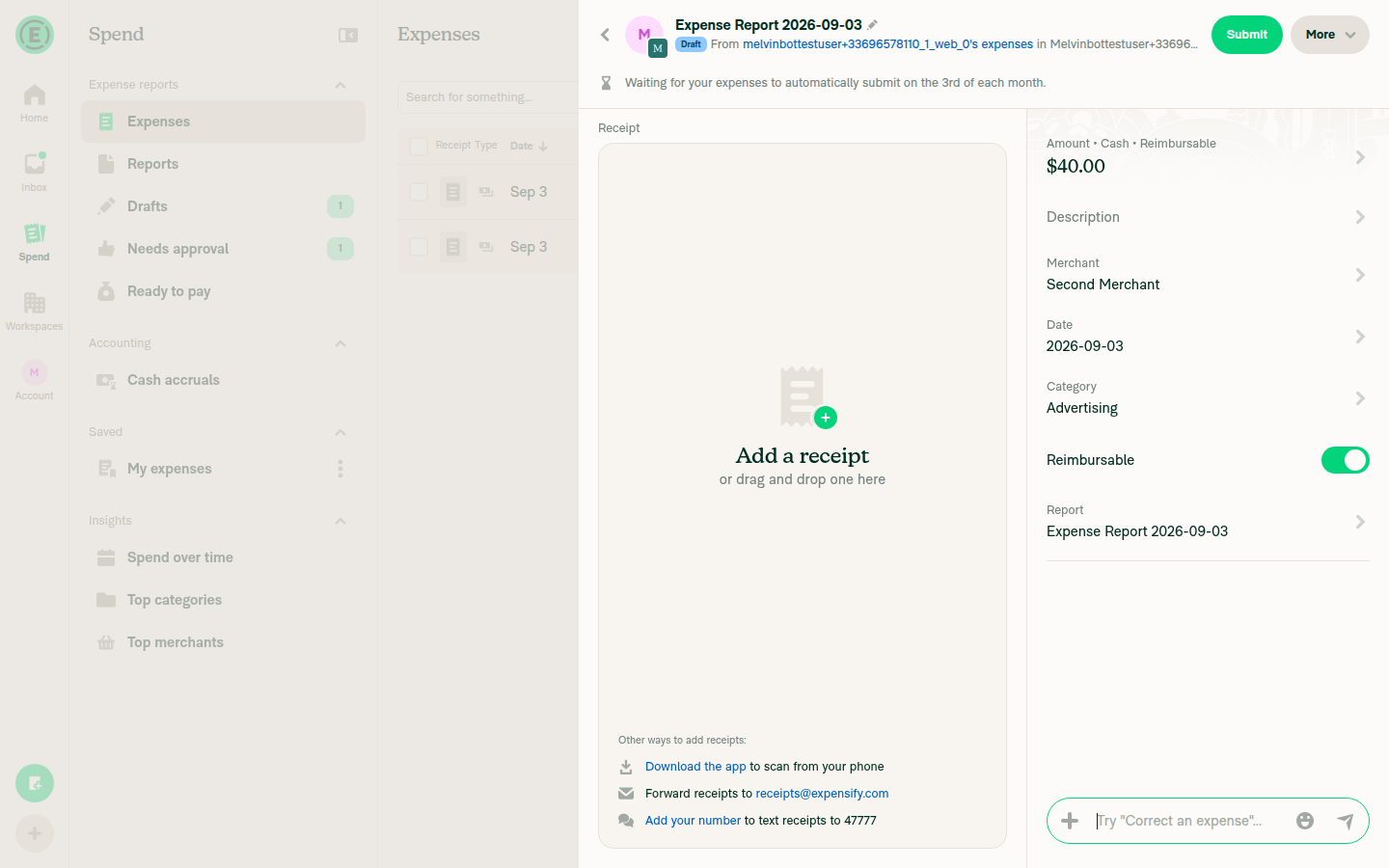Click the report owner avatar M
This screenshot has height=868, width=1389.
tap(644, 35)
